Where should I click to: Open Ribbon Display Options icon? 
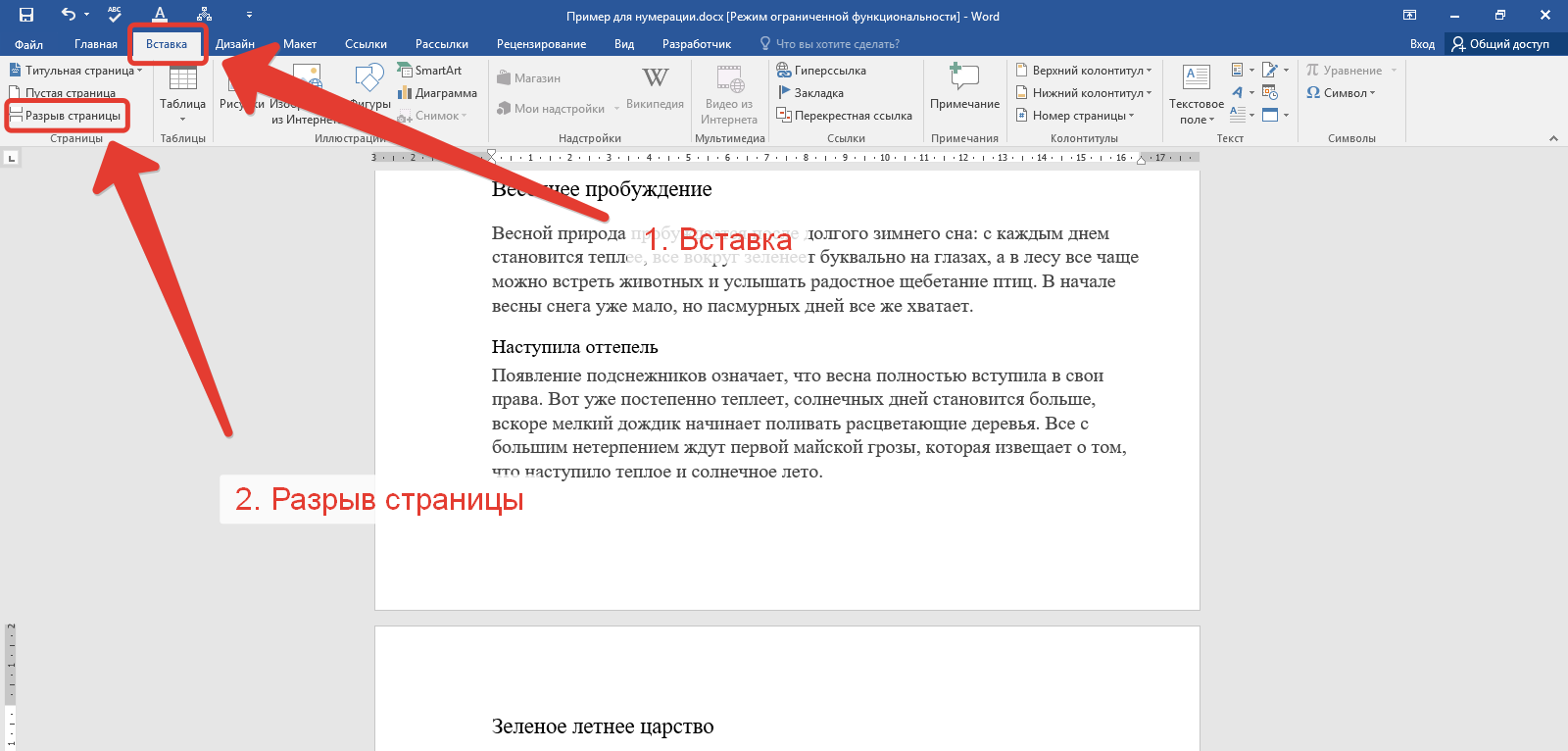(1409, 15)
